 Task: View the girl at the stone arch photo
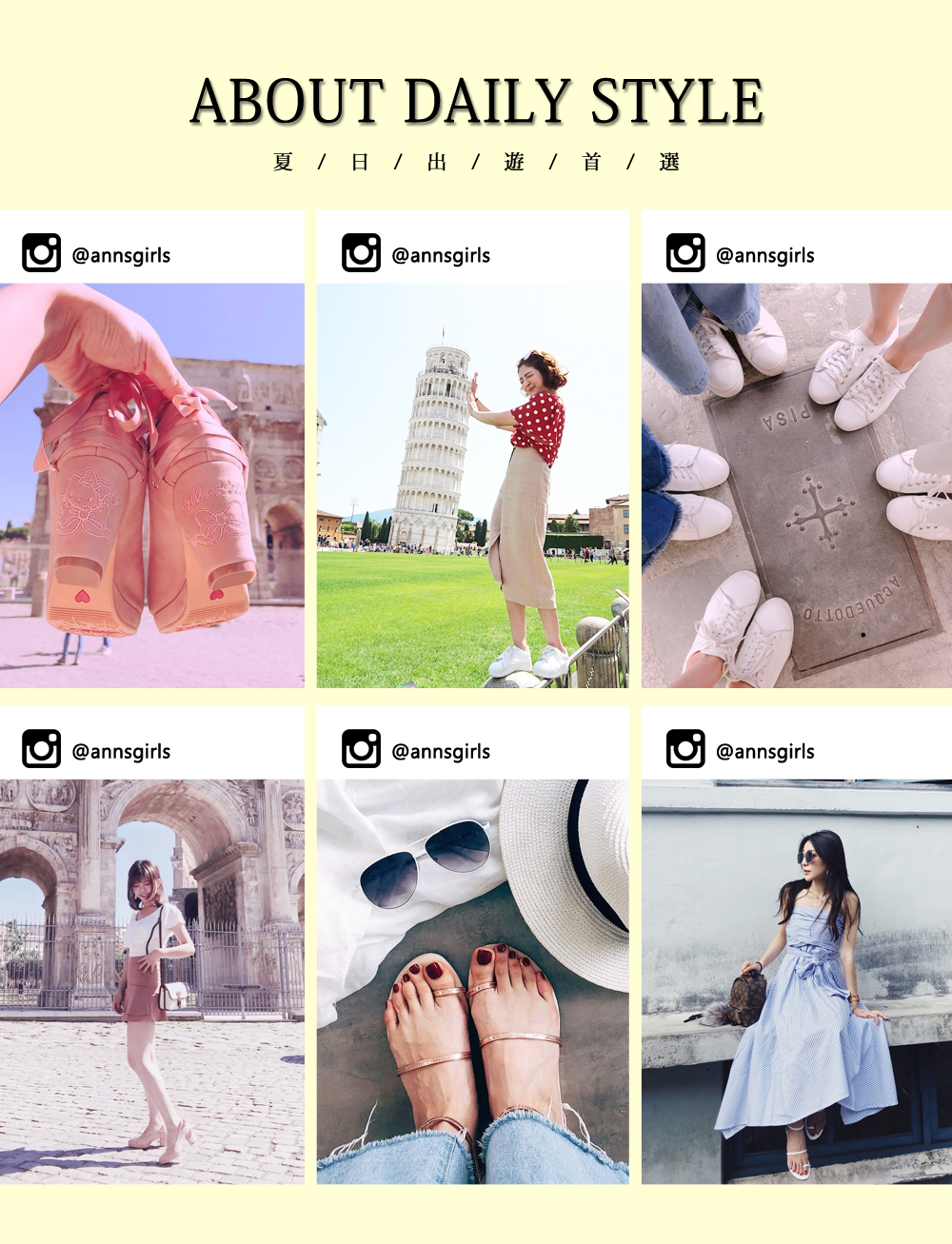[152, 981]
